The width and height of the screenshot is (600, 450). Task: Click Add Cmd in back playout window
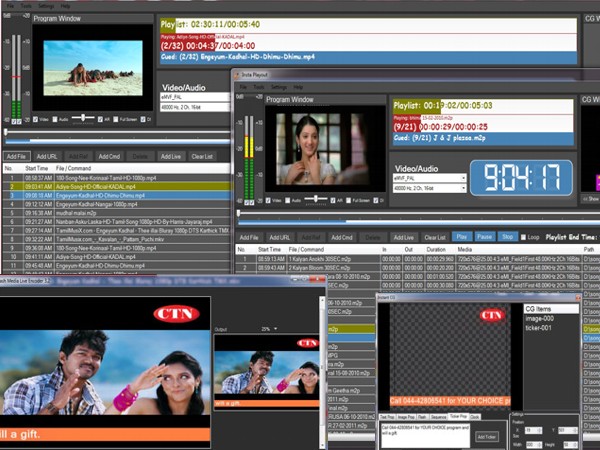click(109, 157)
